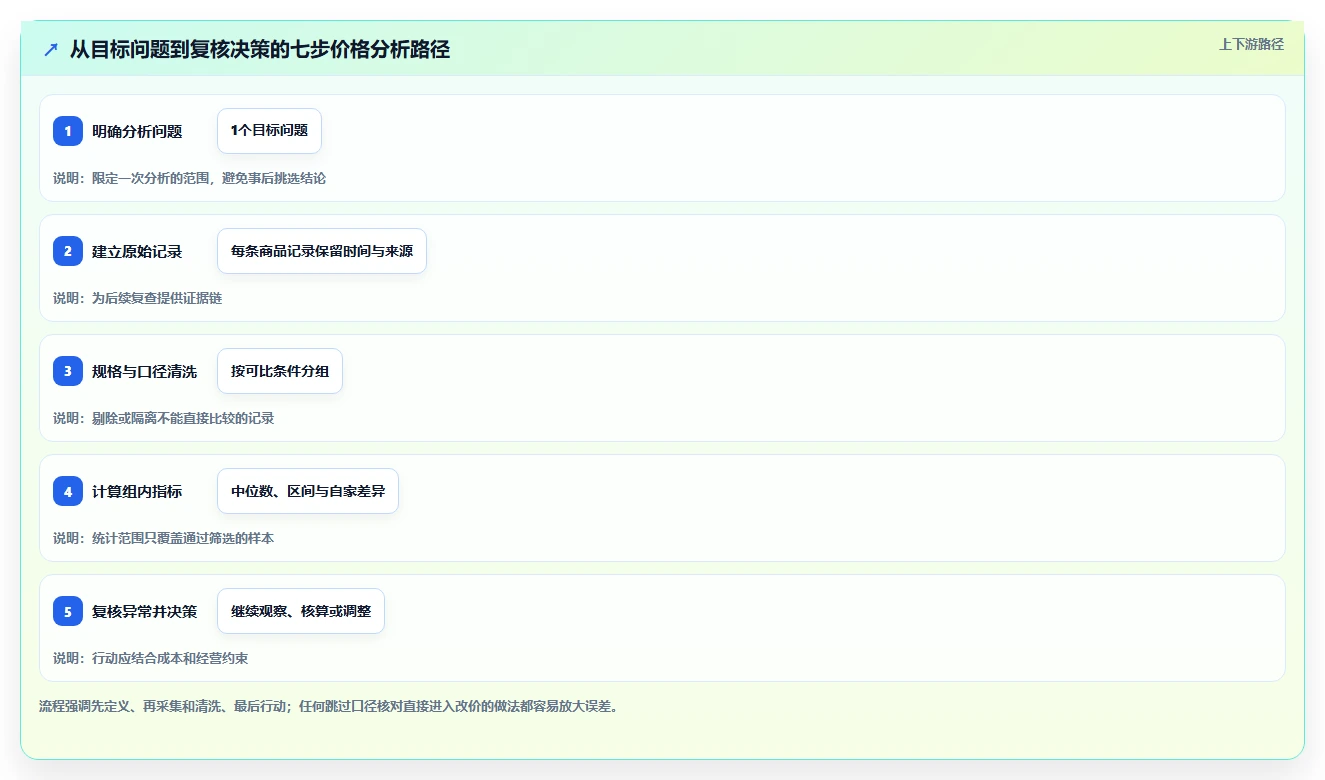
Task: Select the 中位数、区间与自家差异 chip
Action: [x=308, y=491]
